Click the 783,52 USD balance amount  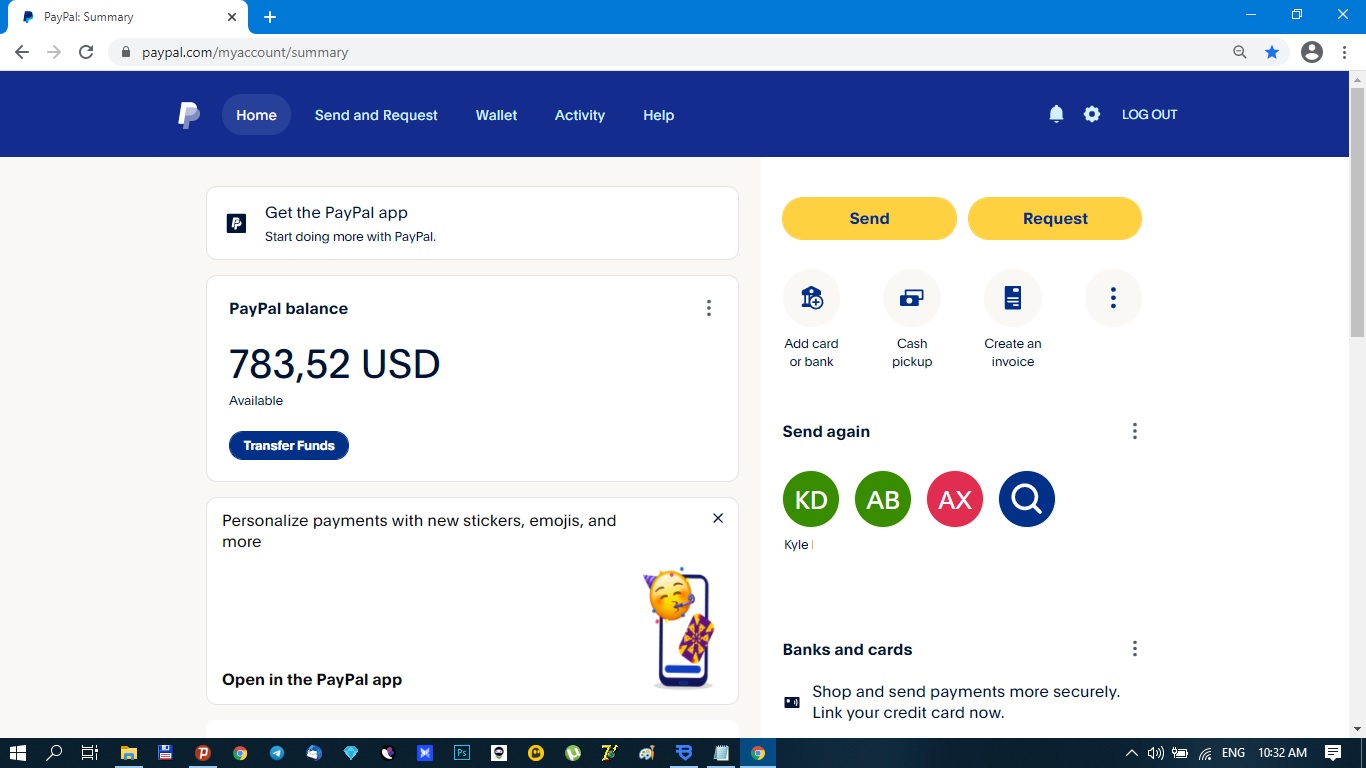pyautogui.click(x=334, y=364)
